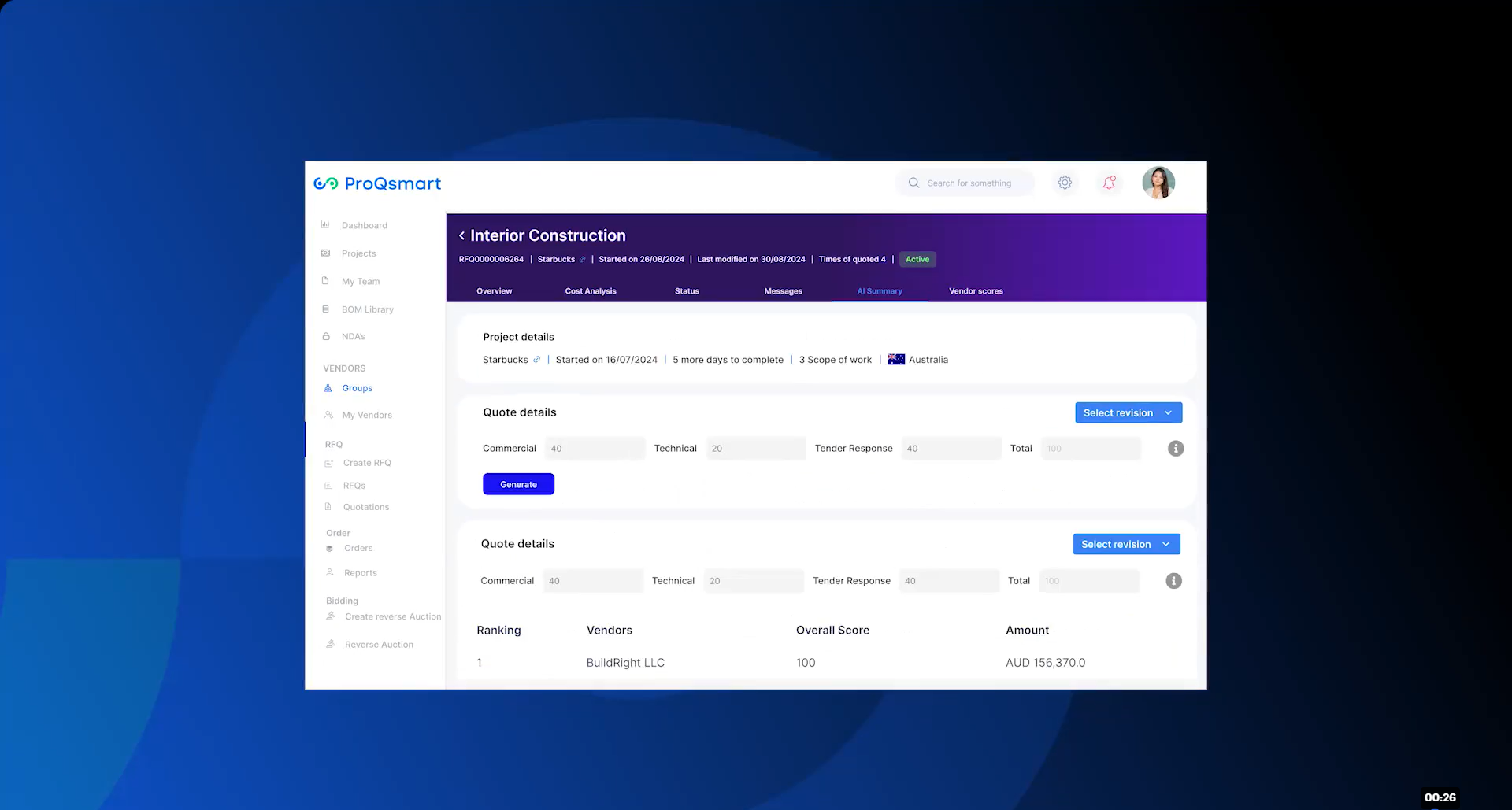Click the '5 more days to complete' text
The image size is (1512, 810).
point(728,360)
